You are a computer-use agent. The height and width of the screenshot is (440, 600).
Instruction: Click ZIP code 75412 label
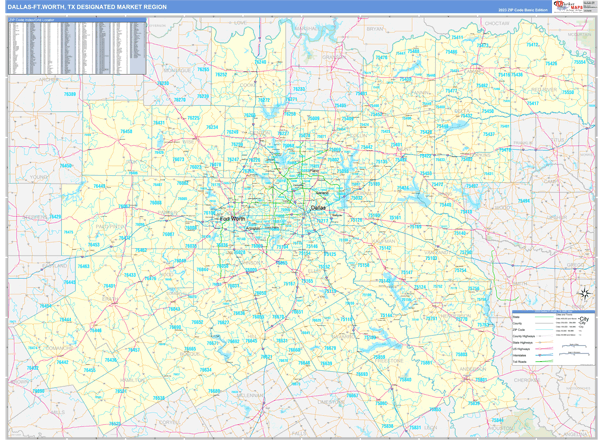532,45
